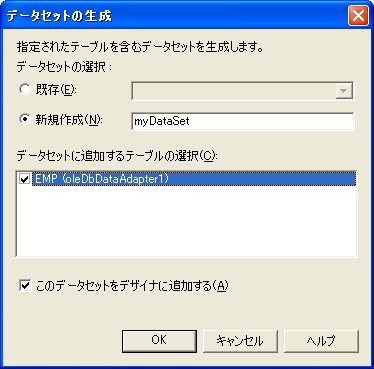Viewport: 374px width, 369px height.
Task: Click the 既存(E) label text
Action: pos(56,90)
